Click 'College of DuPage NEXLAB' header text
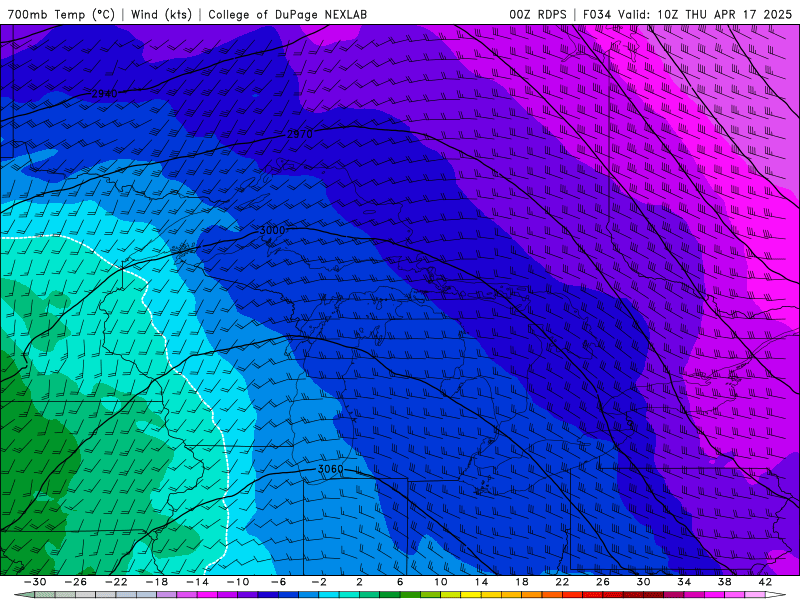Screen dimensions: 800x600 click(287, 14)
